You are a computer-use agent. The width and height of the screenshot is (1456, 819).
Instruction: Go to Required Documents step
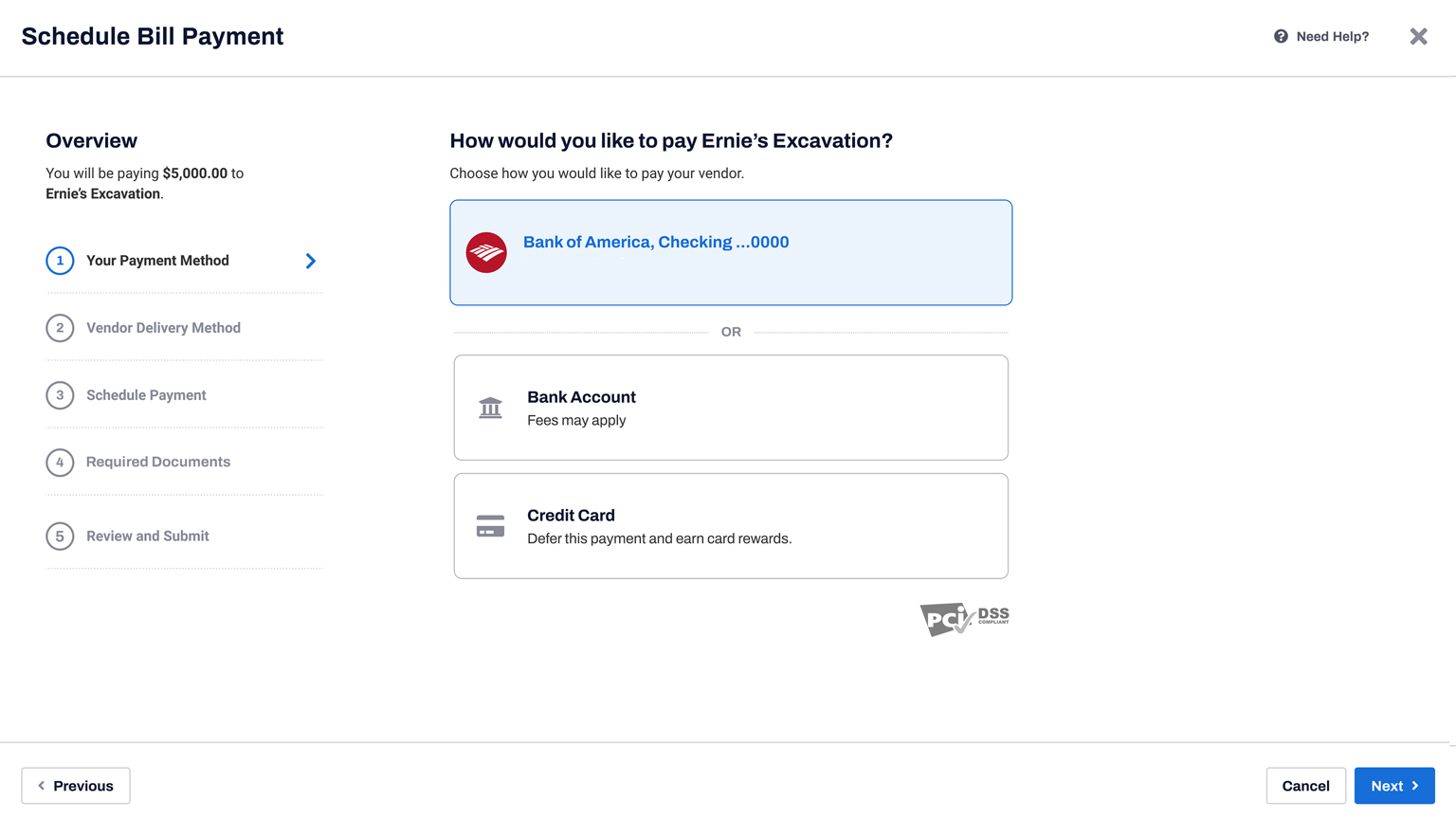point(158,462)
